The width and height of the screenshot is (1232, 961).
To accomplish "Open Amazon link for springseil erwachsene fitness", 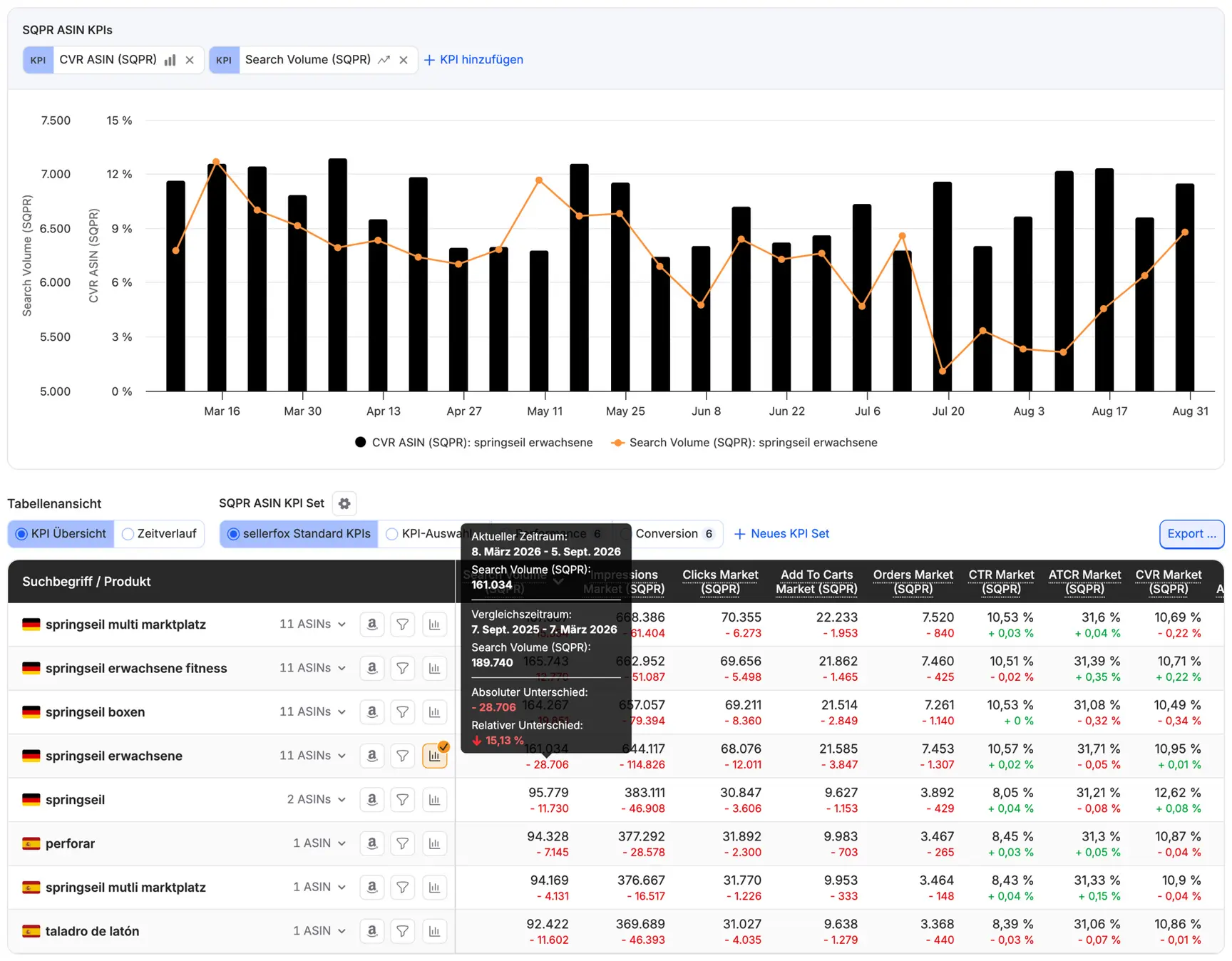I will 372,668.
